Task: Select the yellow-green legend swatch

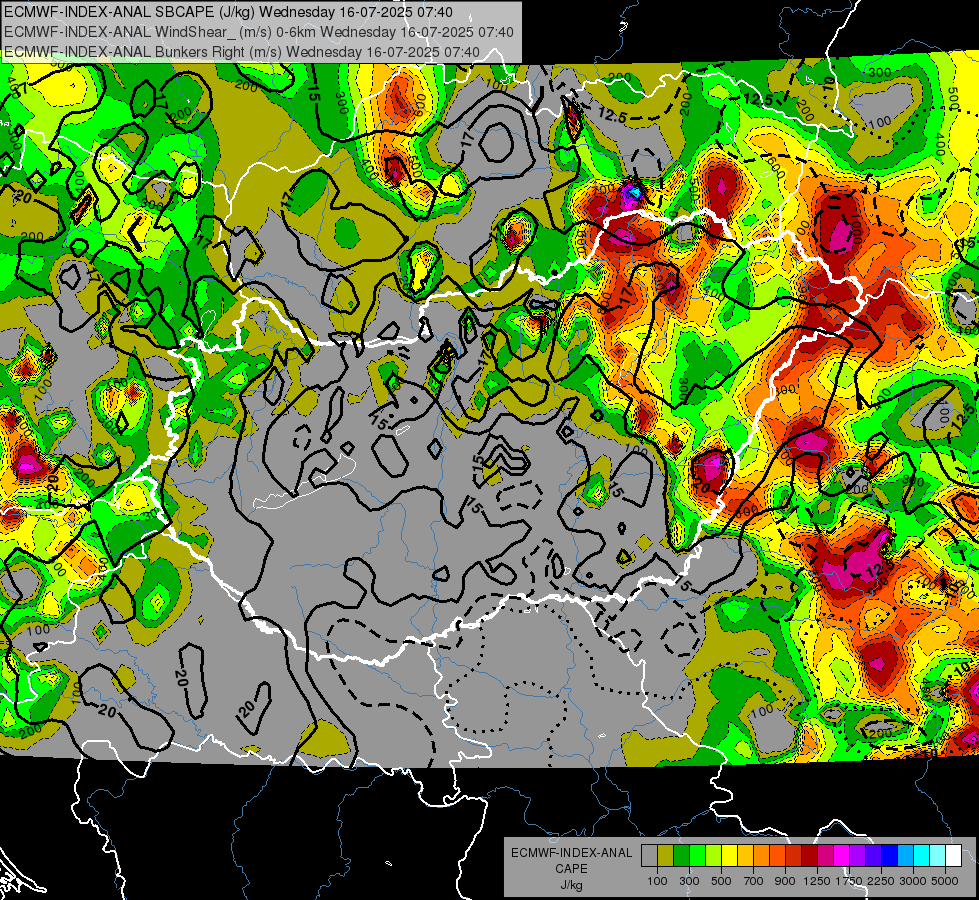Action: [x=714, y=855]
